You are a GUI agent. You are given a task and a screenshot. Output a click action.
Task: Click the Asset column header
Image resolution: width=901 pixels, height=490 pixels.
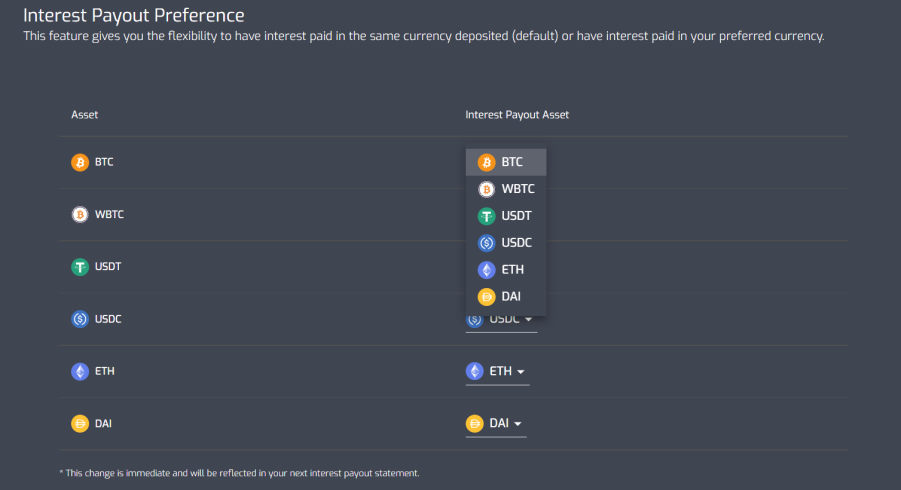[x=84, y=115]
